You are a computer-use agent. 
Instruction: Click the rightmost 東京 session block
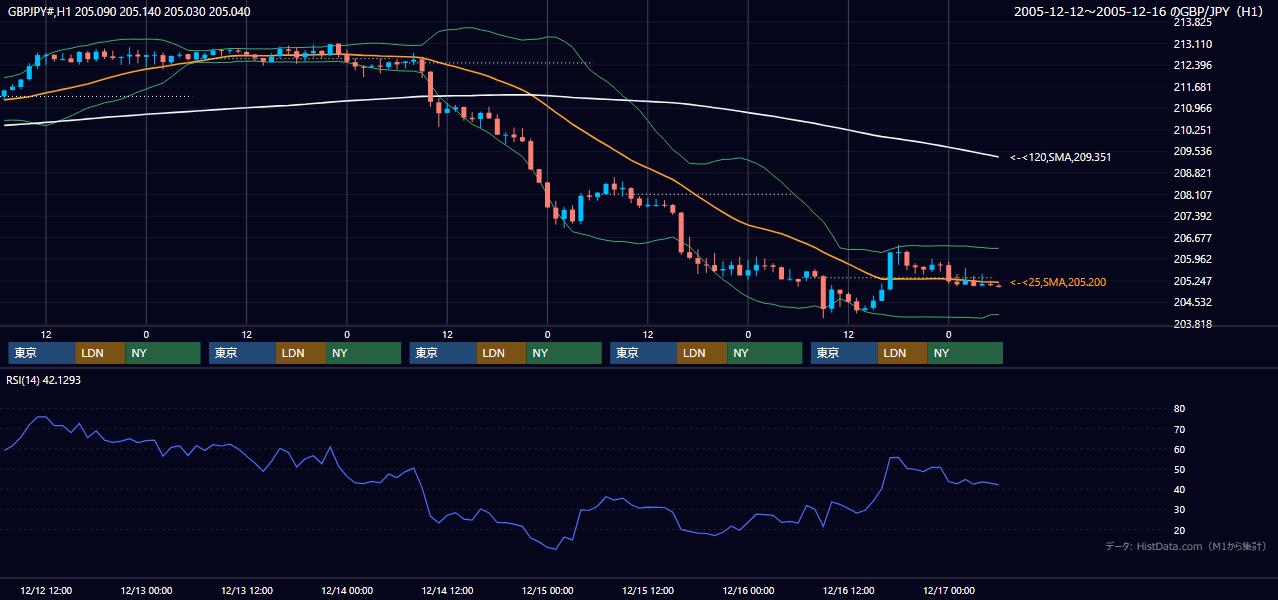click(x=844, y=353)
